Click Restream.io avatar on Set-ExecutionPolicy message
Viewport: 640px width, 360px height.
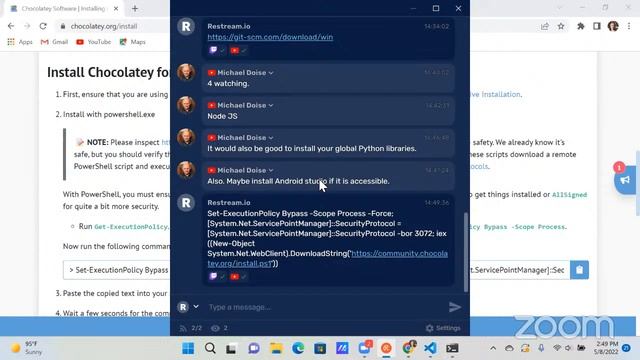pyautogui.click(x=186, y=203)
